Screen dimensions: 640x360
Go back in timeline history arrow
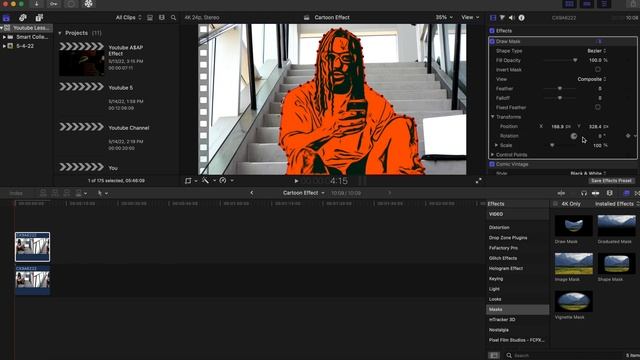tap(251, 193)
